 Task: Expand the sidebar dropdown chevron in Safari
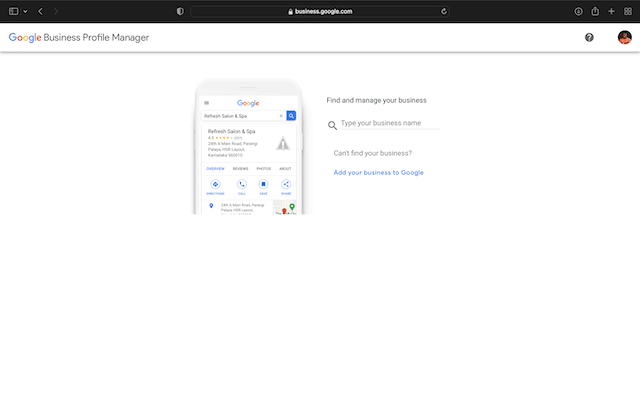coord(25,11)
